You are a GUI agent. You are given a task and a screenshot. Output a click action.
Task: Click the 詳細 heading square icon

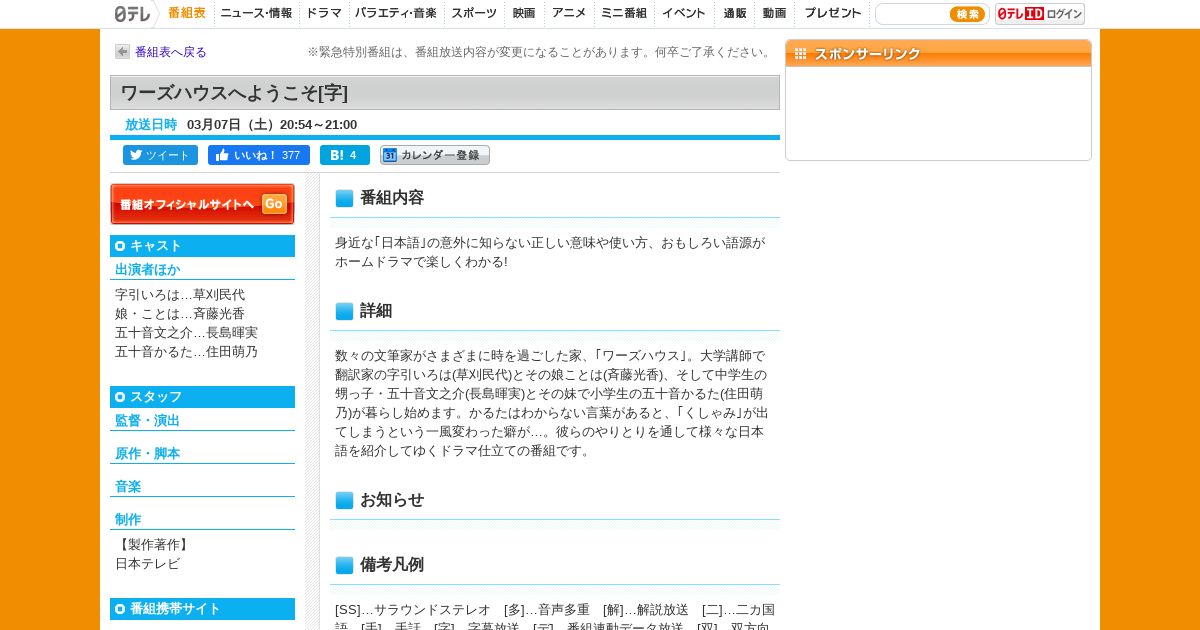pyautogui.click(x=344, y=311)
